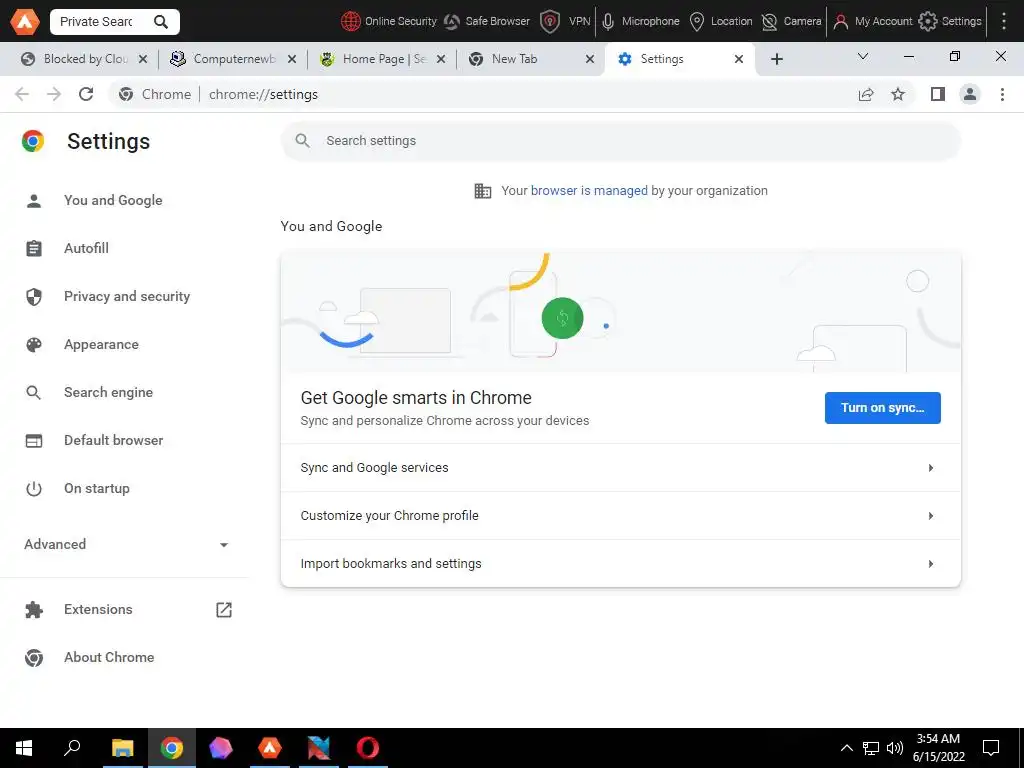The image size is (1024, 768).
Task: Open Customize your Chrome profile row
Action: pos(620,515)
